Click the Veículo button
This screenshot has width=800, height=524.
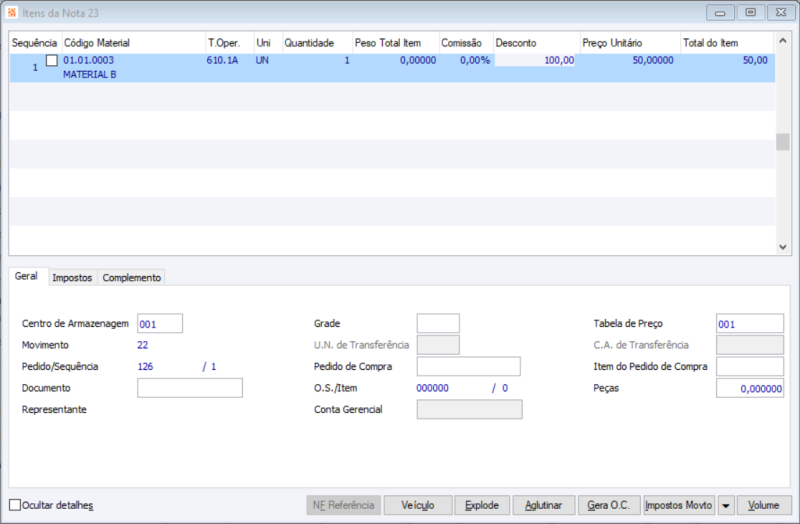pos(417,505)
